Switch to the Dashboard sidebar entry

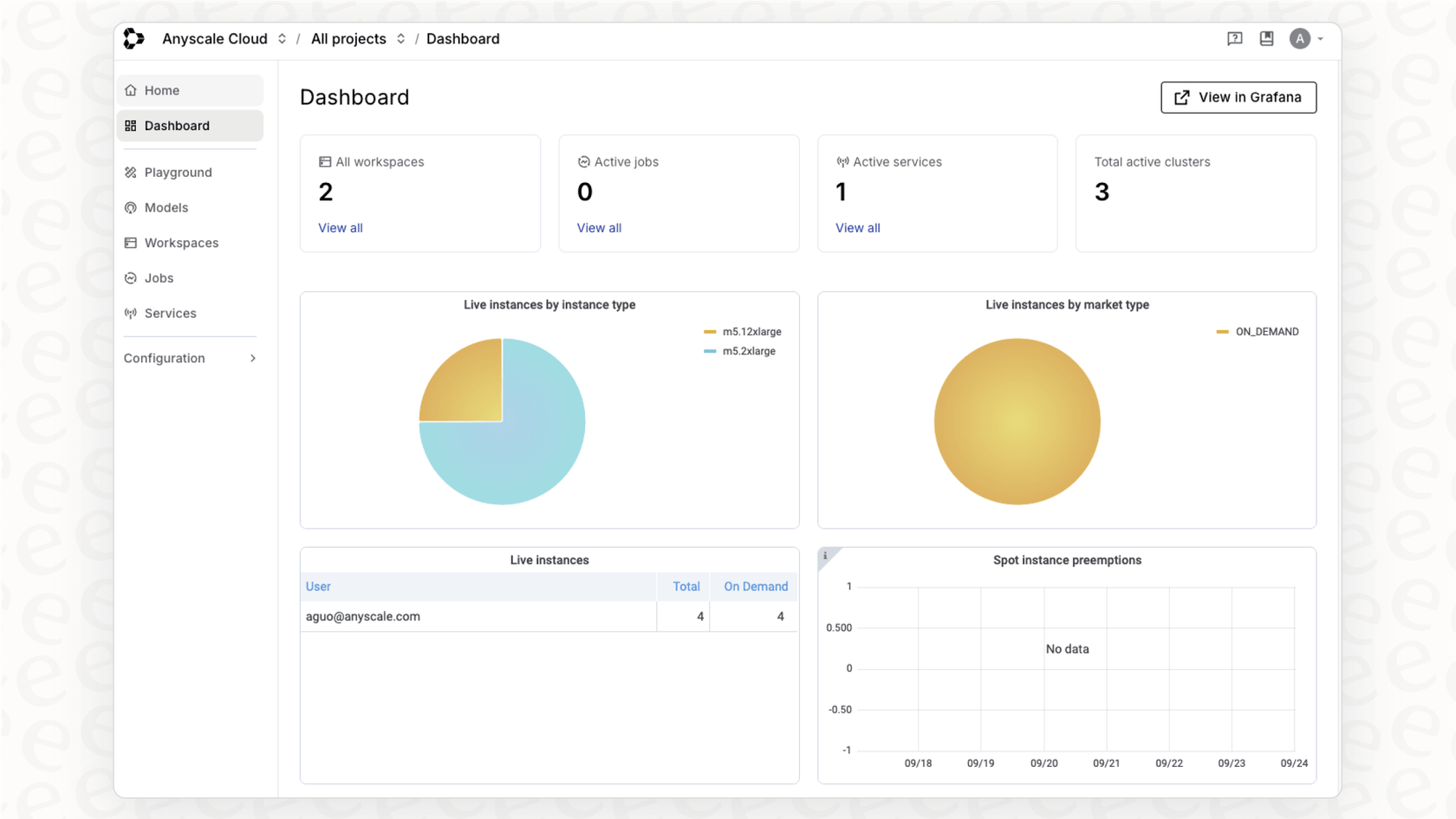click(177, 125)
